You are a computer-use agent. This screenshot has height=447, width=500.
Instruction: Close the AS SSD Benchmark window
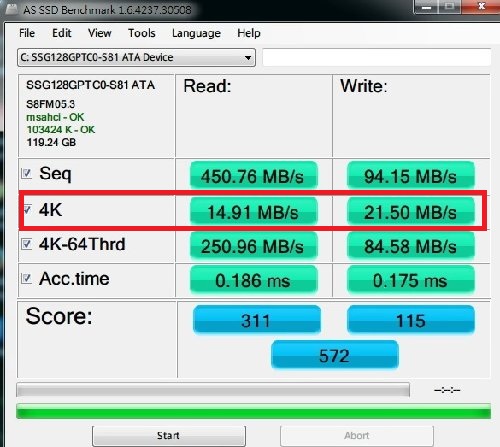click(x=481, y=7)
